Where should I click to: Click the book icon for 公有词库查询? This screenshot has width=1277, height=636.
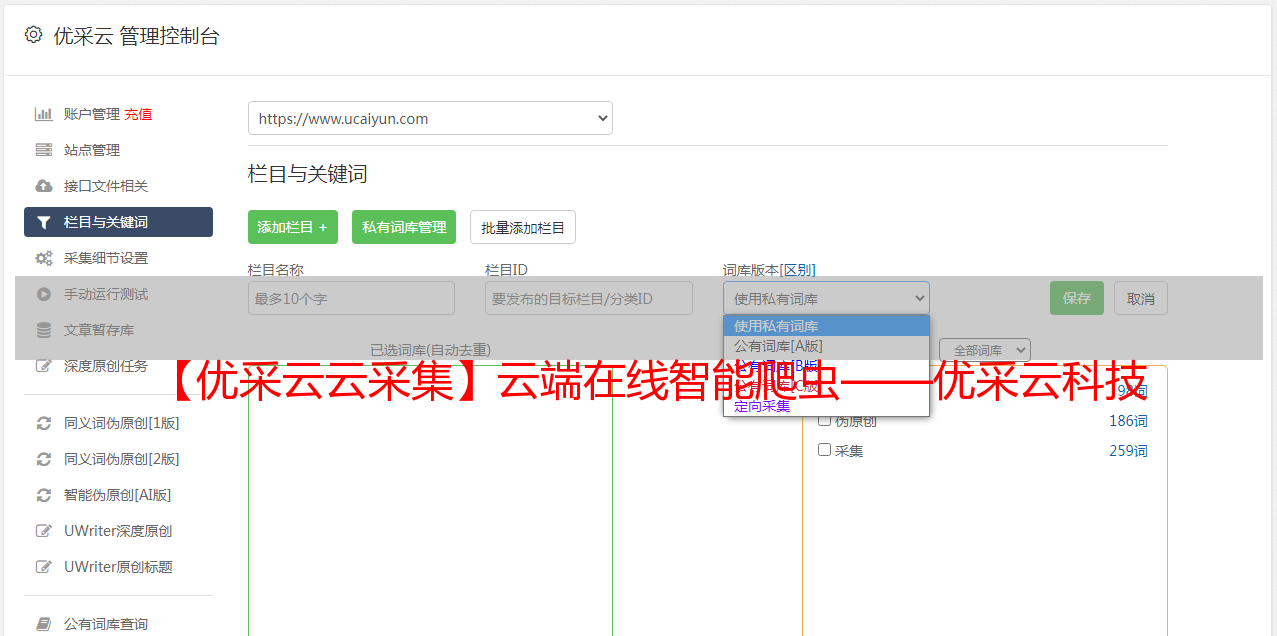click(44, 624)
